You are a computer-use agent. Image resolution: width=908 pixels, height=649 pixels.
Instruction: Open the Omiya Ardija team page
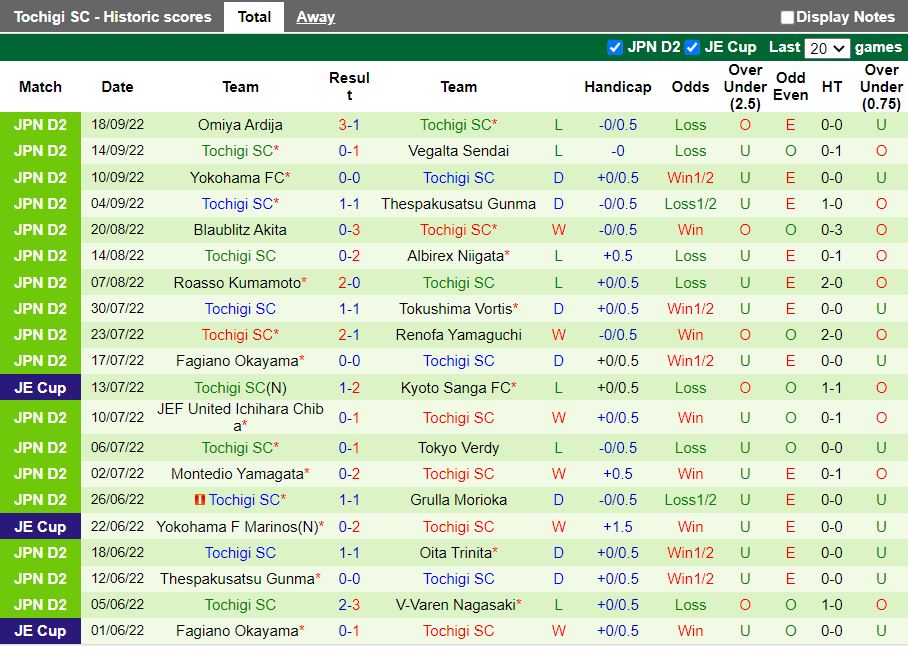click(240, 125)
